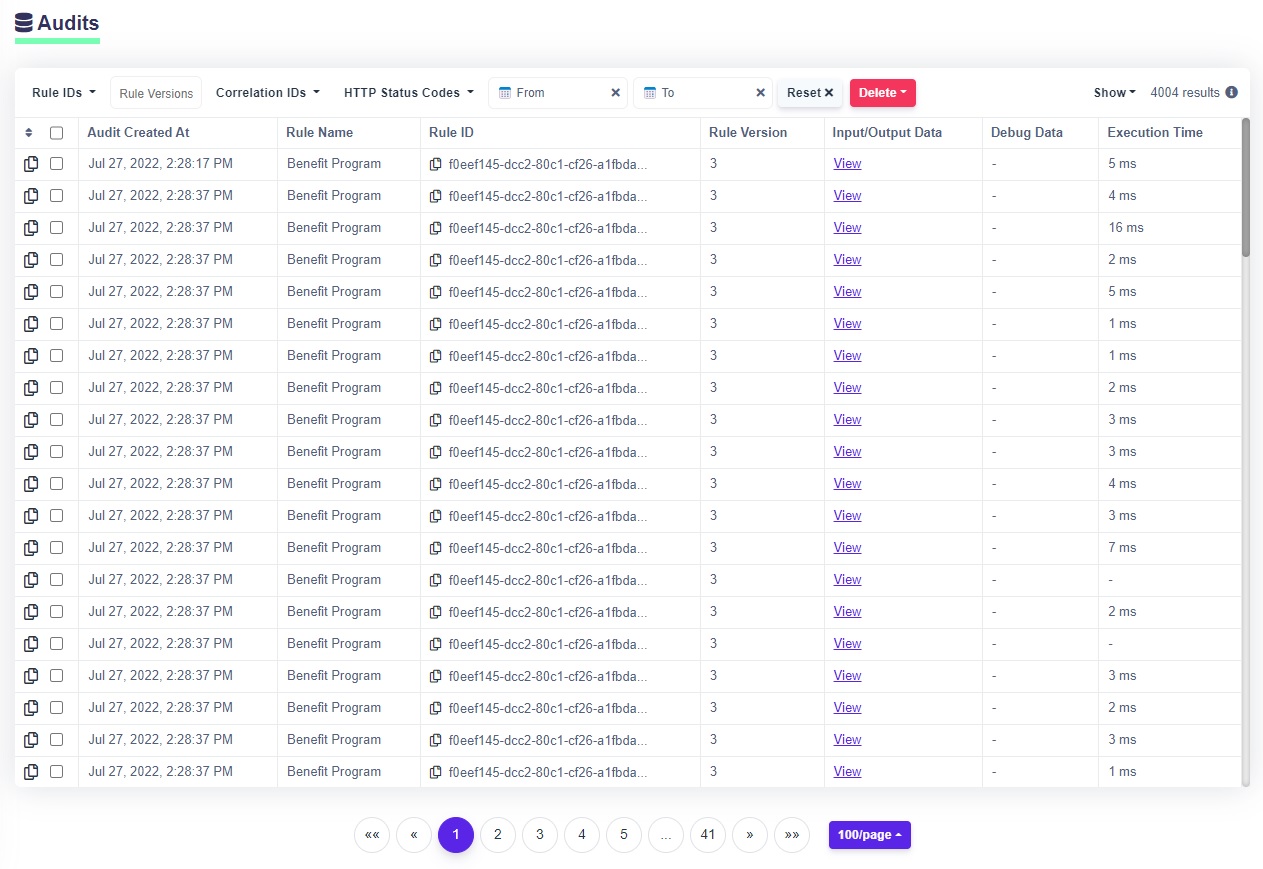Toggle the select-all checkbox in the header

(57, 132)
